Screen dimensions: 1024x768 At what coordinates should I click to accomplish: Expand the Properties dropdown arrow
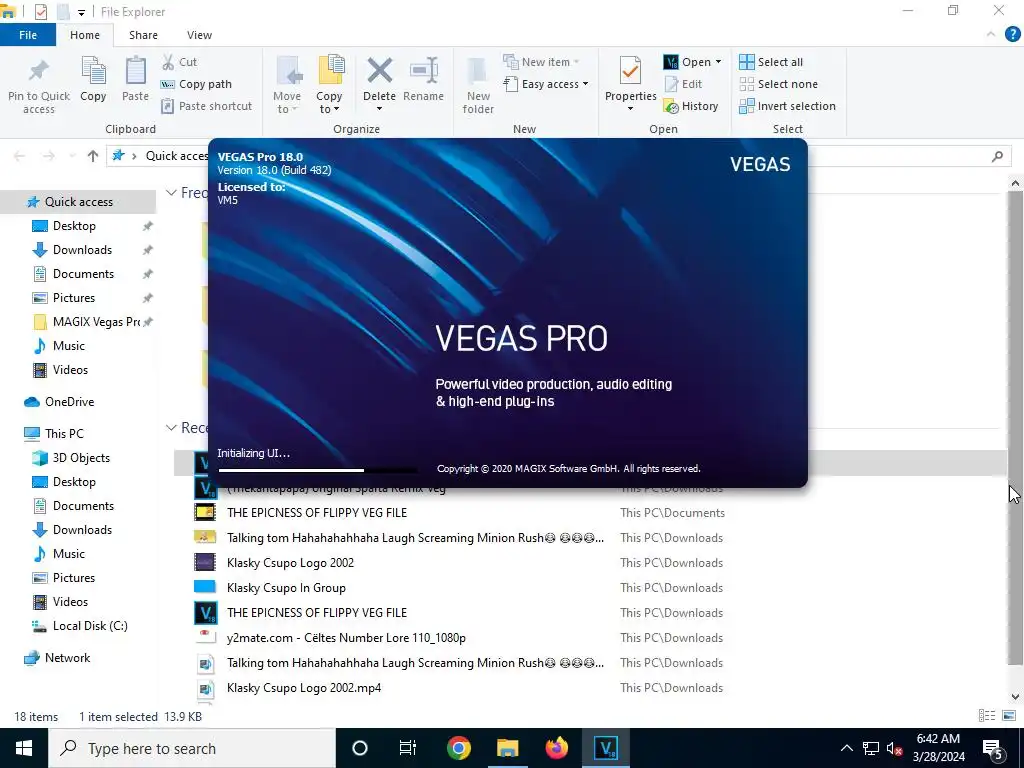coord(630,108)
